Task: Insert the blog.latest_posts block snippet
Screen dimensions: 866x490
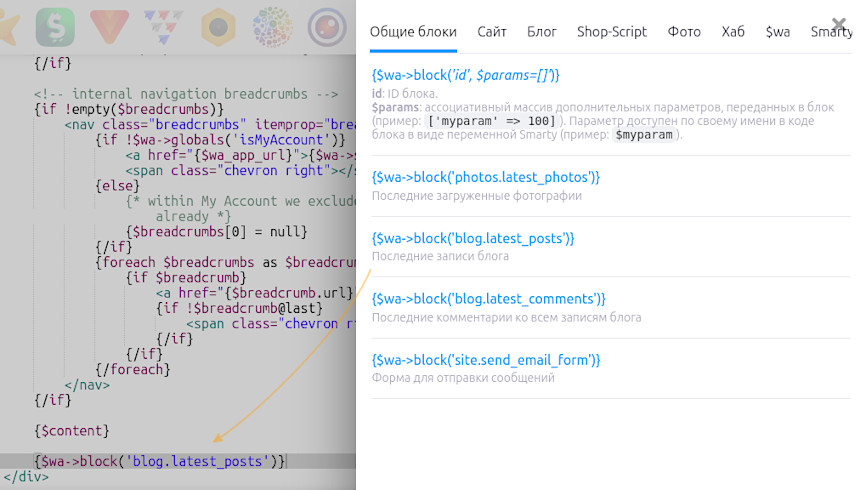Action: tap(473, 238)
